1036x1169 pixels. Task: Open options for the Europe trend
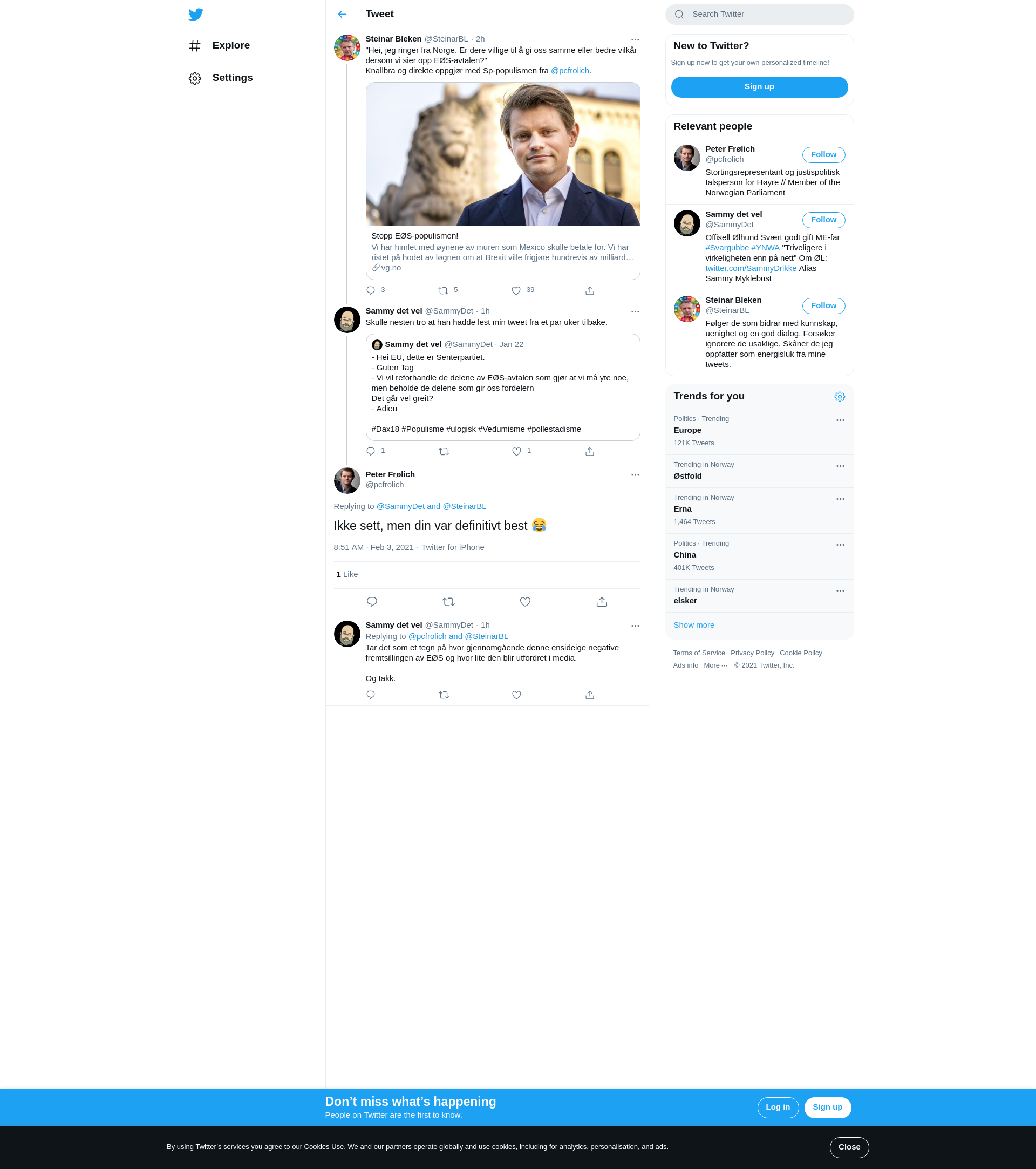[840, 420]
